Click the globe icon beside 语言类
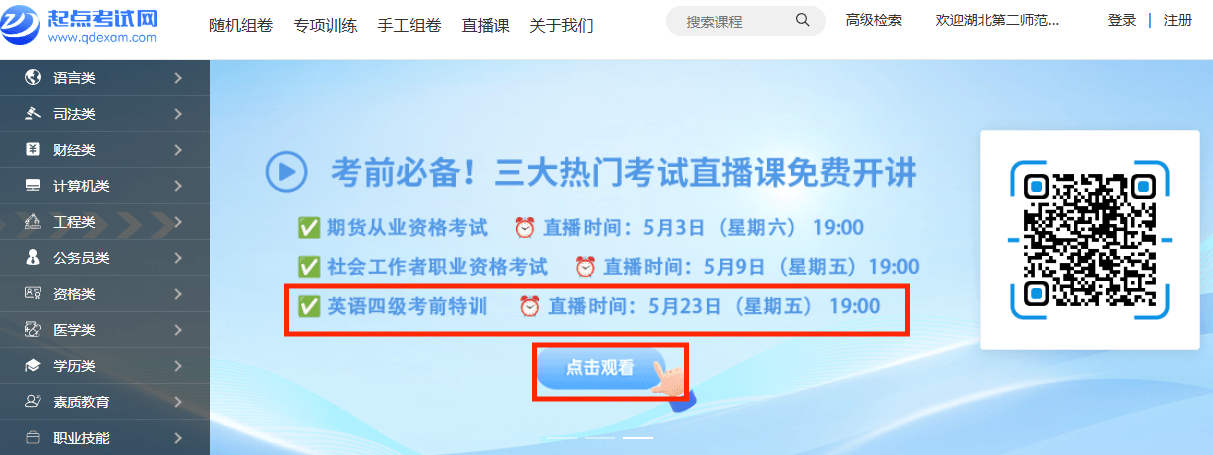Image resolution: width=1213 pixels, height=455 pixels. point(33,78)
